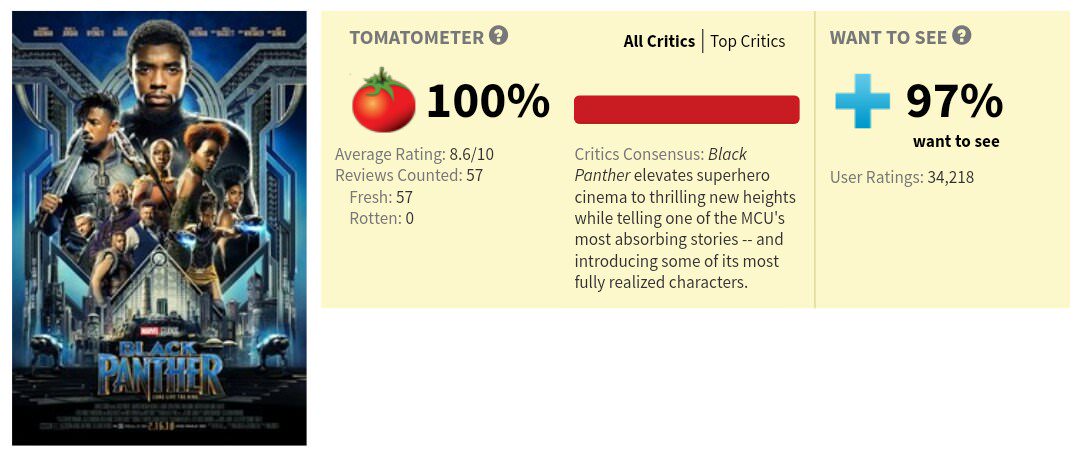
Task: Click the help icon beside TOMATOMETER
Action: pyautogui.click(x=498, y=36)
